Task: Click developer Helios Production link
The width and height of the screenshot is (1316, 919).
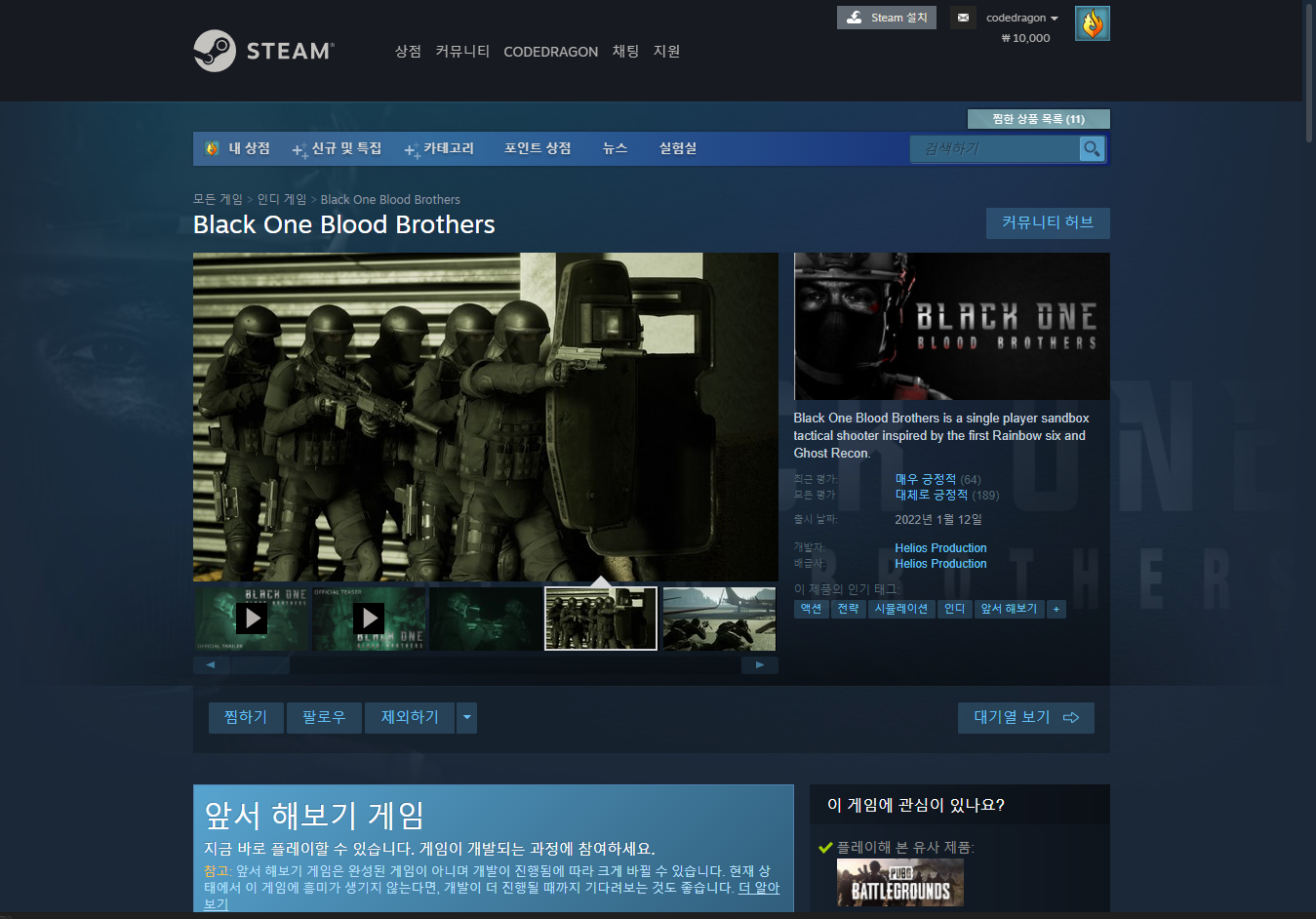Action: (x=940, y=548)
